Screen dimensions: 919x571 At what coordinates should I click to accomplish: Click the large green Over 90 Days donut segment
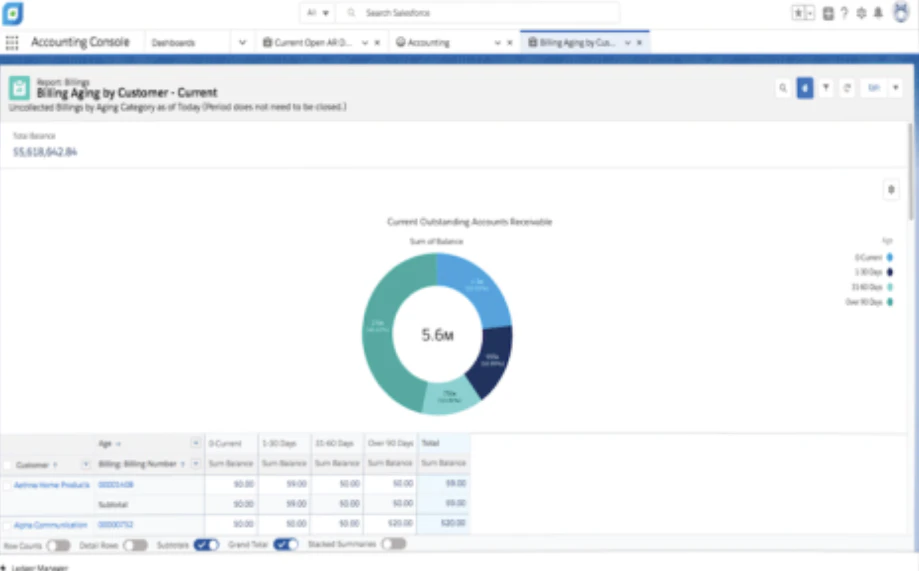pyautogui.click(x=380, y=328)
